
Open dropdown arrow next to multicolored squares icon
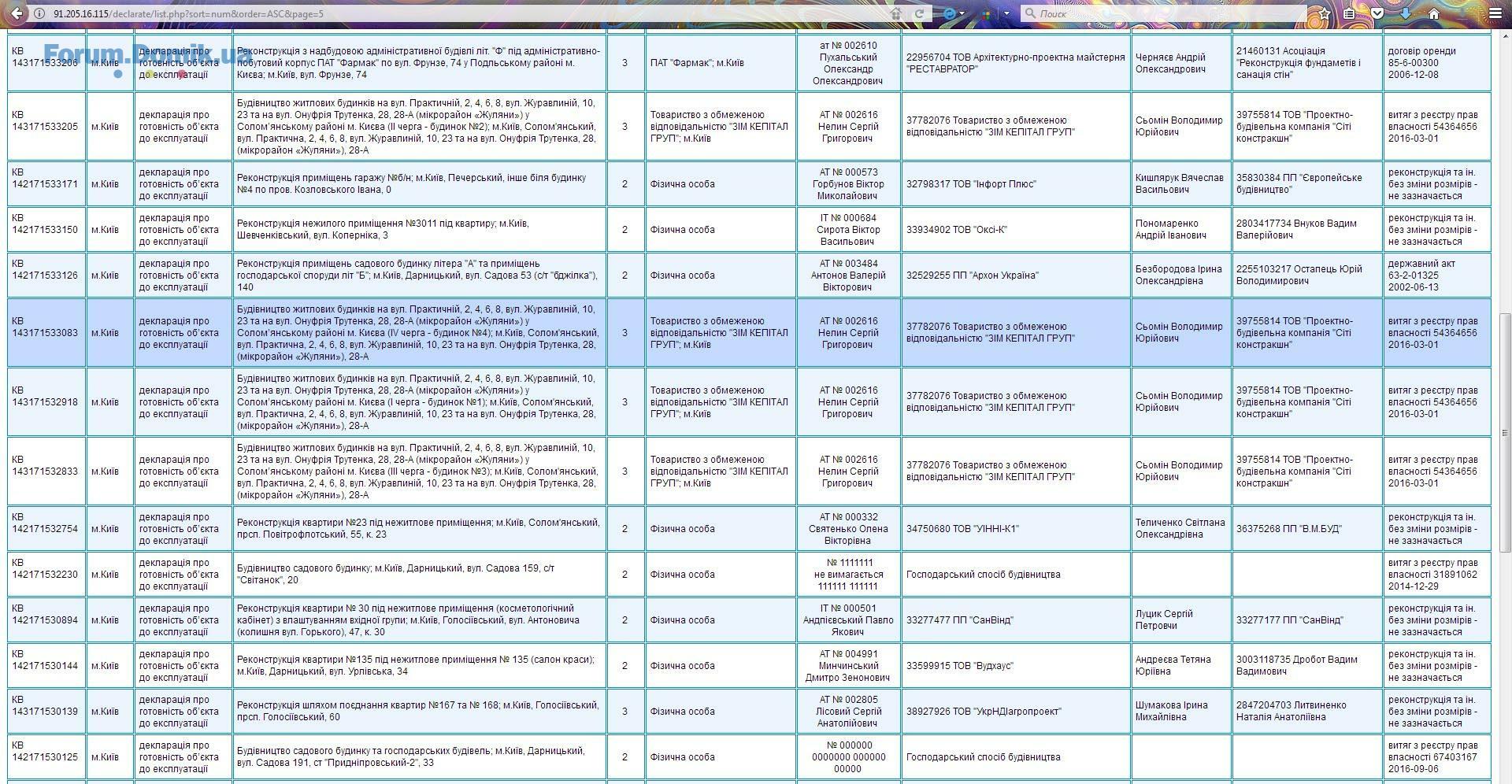click(1006, 13)
